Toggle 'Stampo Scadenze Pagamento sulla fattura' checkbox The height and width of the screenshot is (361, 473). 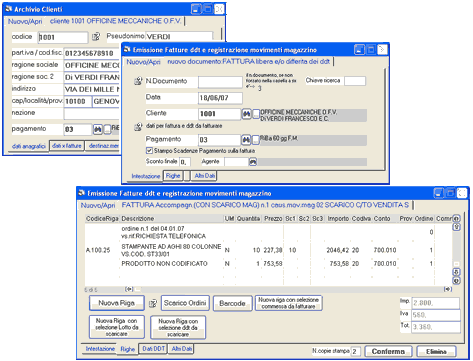[149, 151]
